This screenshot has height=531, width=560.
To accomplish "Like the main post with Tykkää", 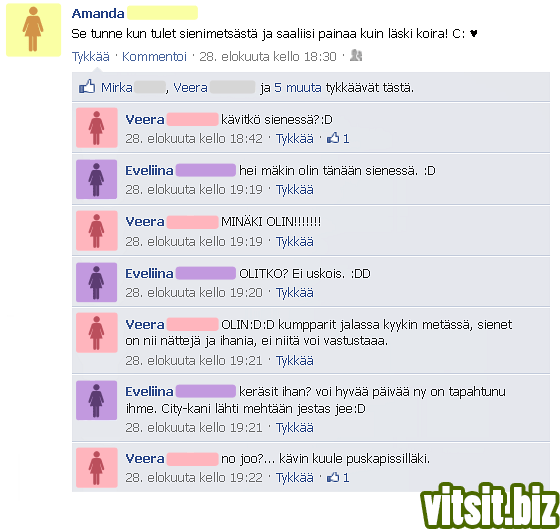I will pyautogui.click(x=91, y=57).
